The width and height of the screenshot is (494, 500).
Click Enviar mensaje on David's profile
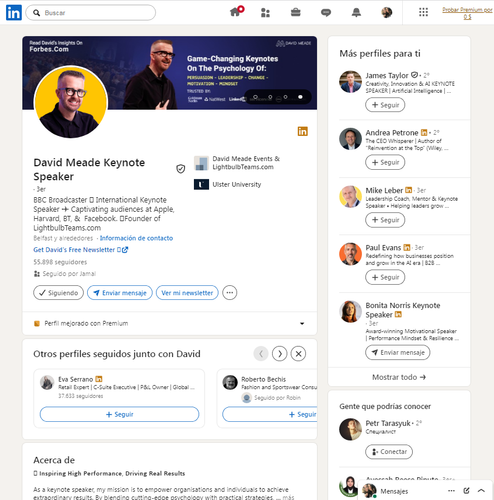[x=120, y=293]
